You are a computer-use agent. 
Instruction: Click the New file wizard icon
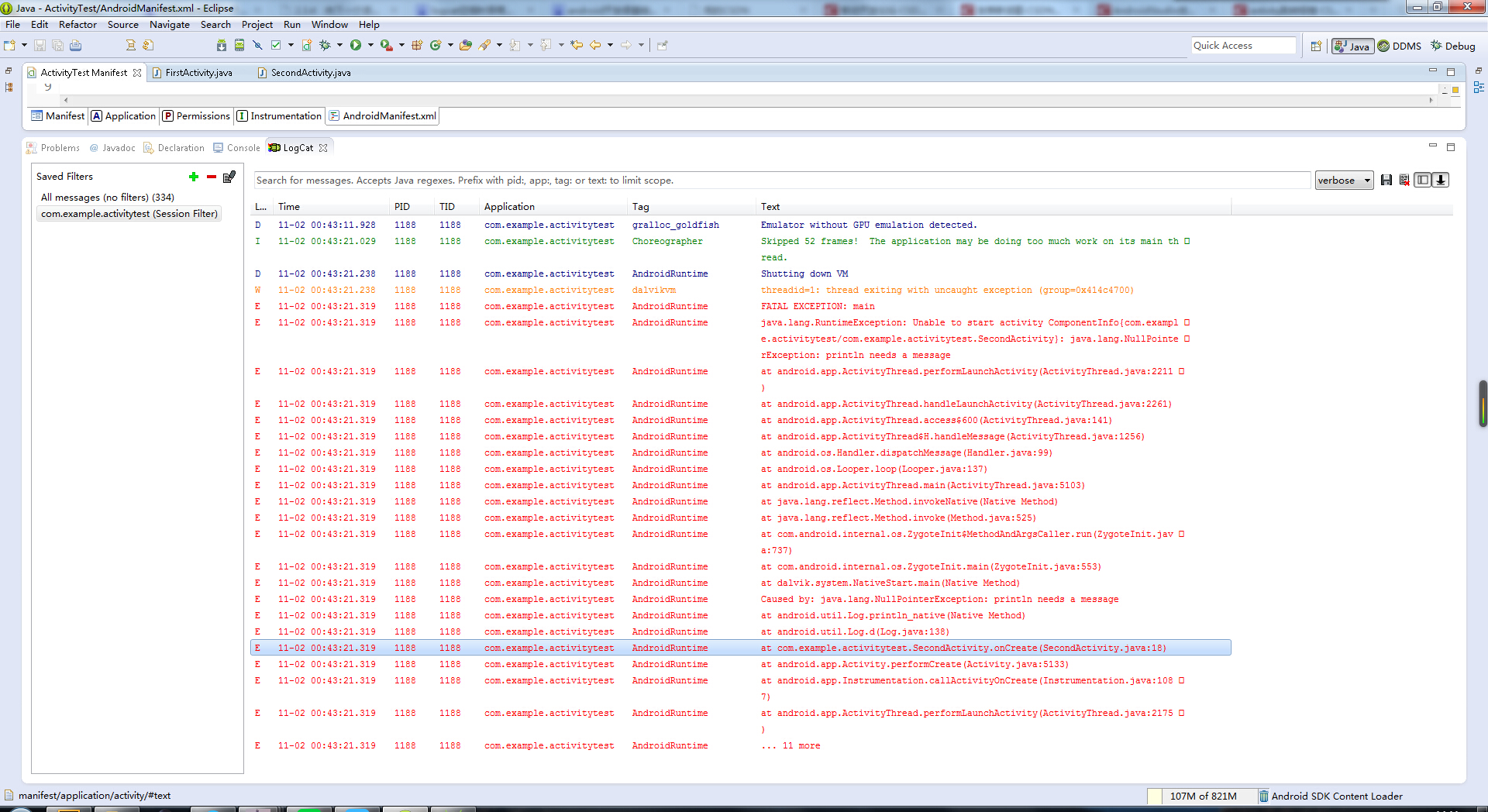click(10, 46)
